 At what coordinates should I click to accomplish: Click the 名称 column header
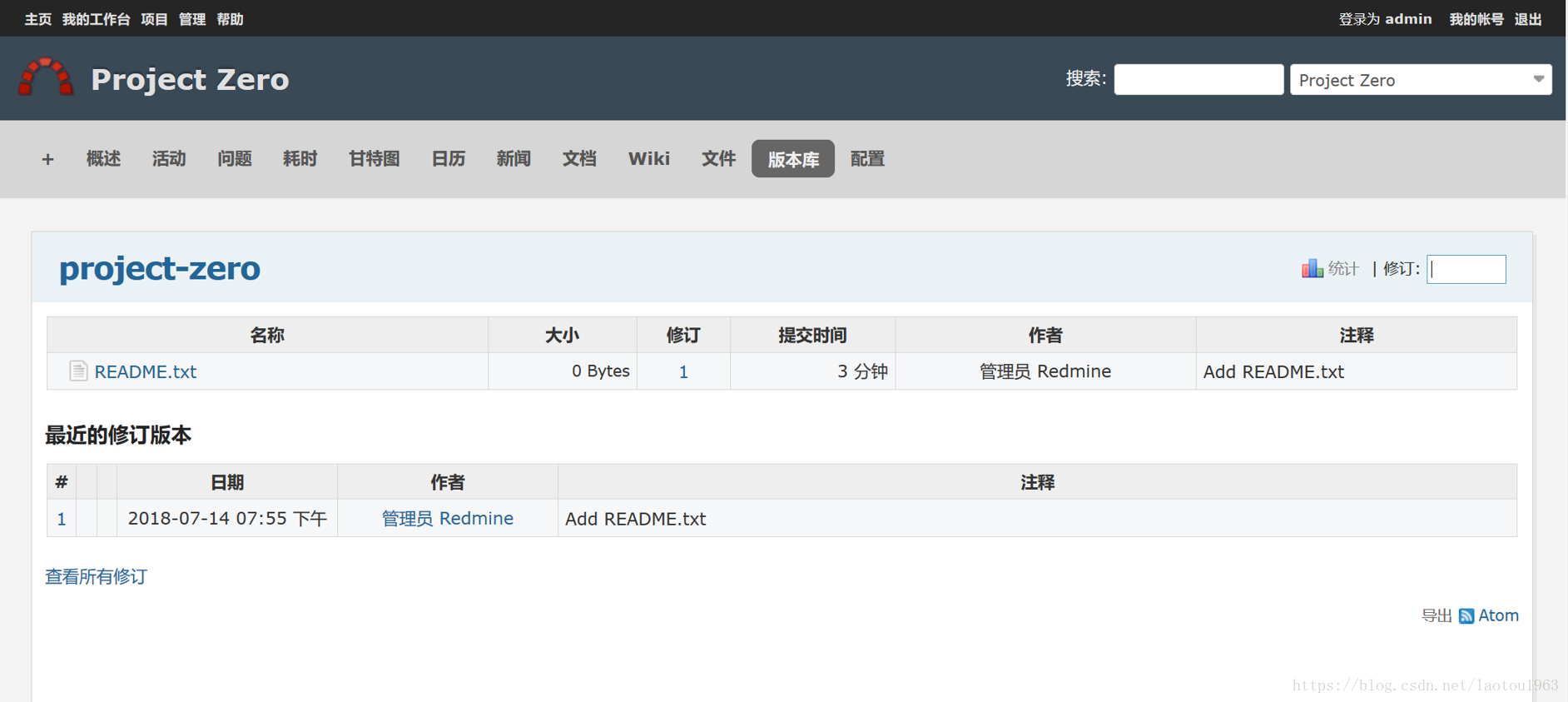267,335
